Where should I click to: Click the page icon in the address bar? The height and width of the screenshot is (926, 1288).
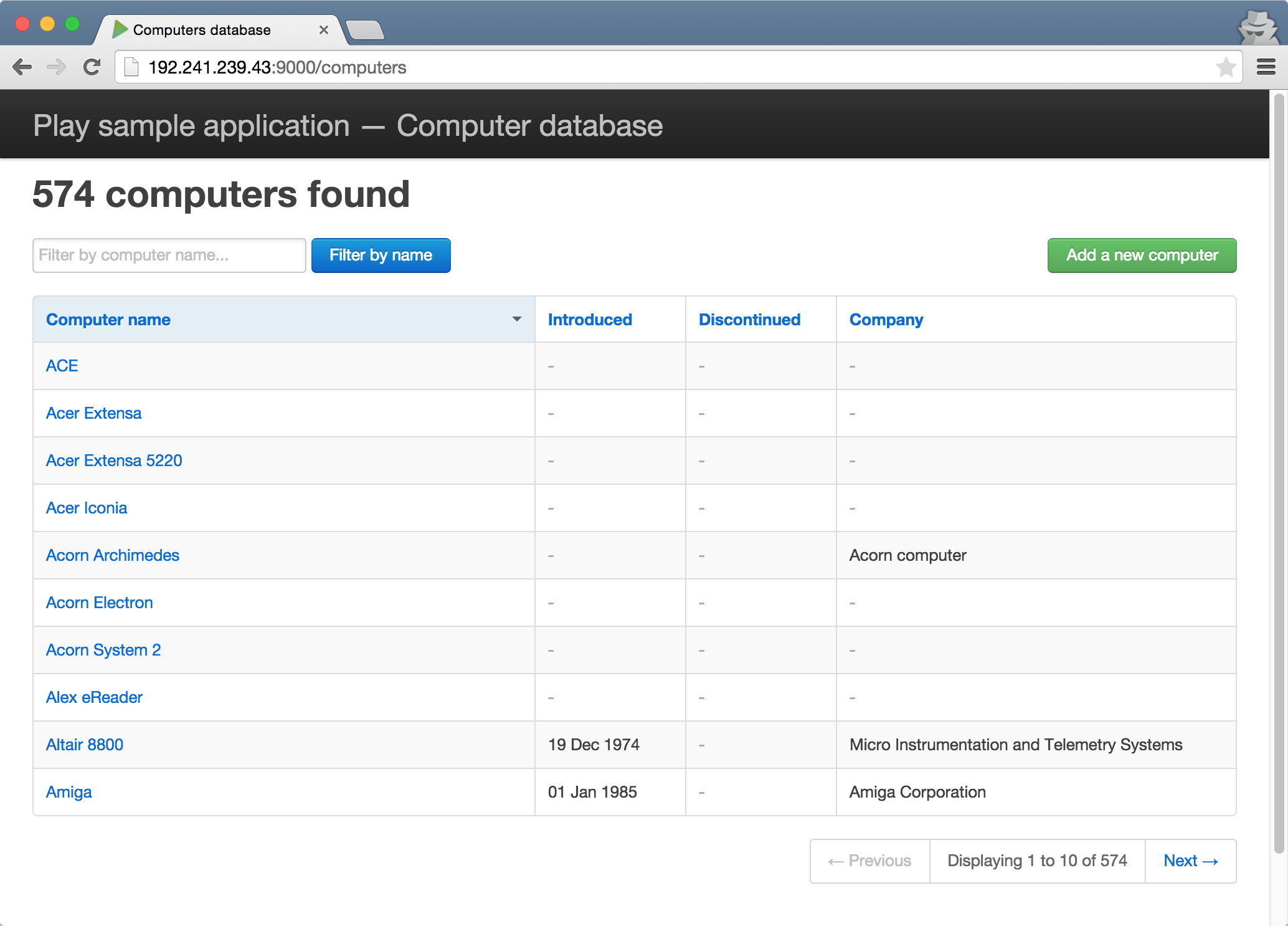[131, 67]
